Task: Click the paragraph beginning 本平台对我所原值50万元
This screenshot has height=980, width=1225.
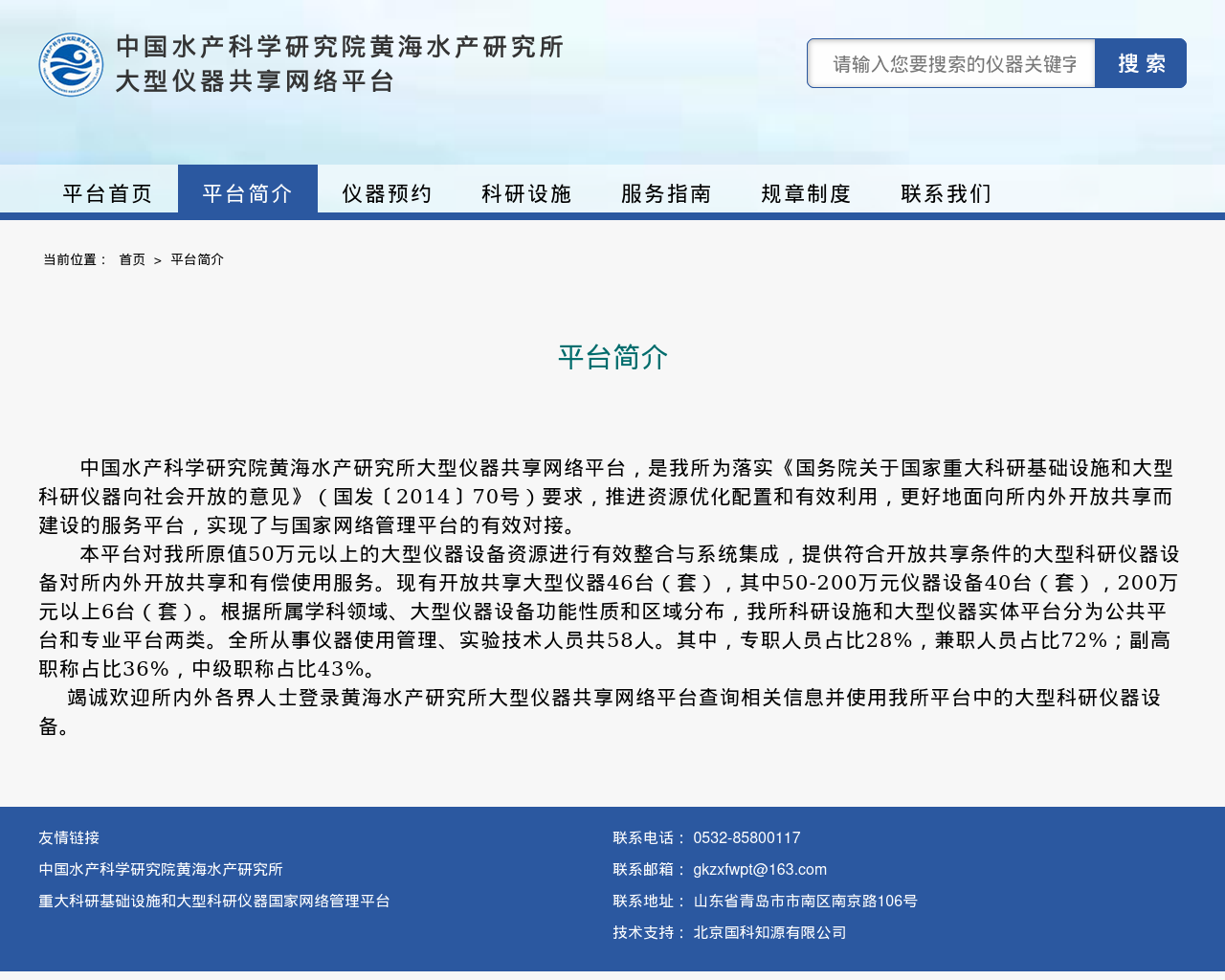Action: pos(610,611)
